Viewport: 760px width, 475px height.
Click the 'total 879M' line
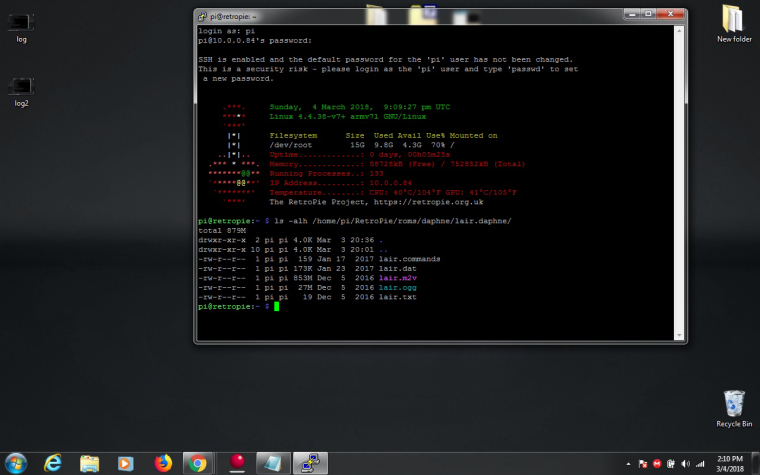pos(222,231)
